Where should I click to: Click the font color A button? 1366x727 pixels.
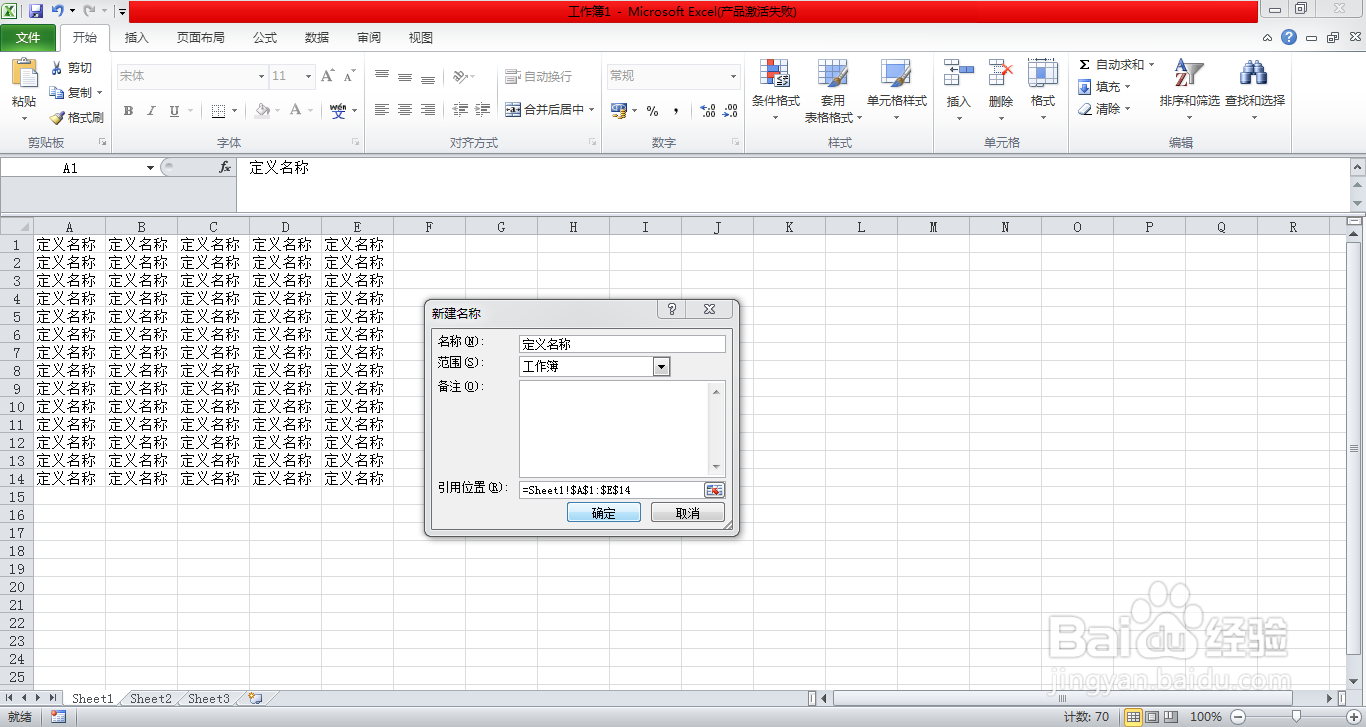tap(296, 111)
